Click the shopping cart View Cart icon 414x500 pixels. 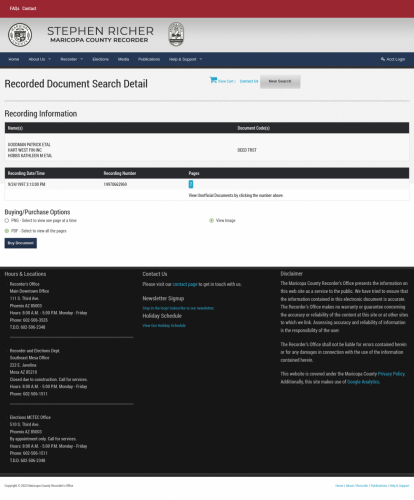click(x=213, y=80)
